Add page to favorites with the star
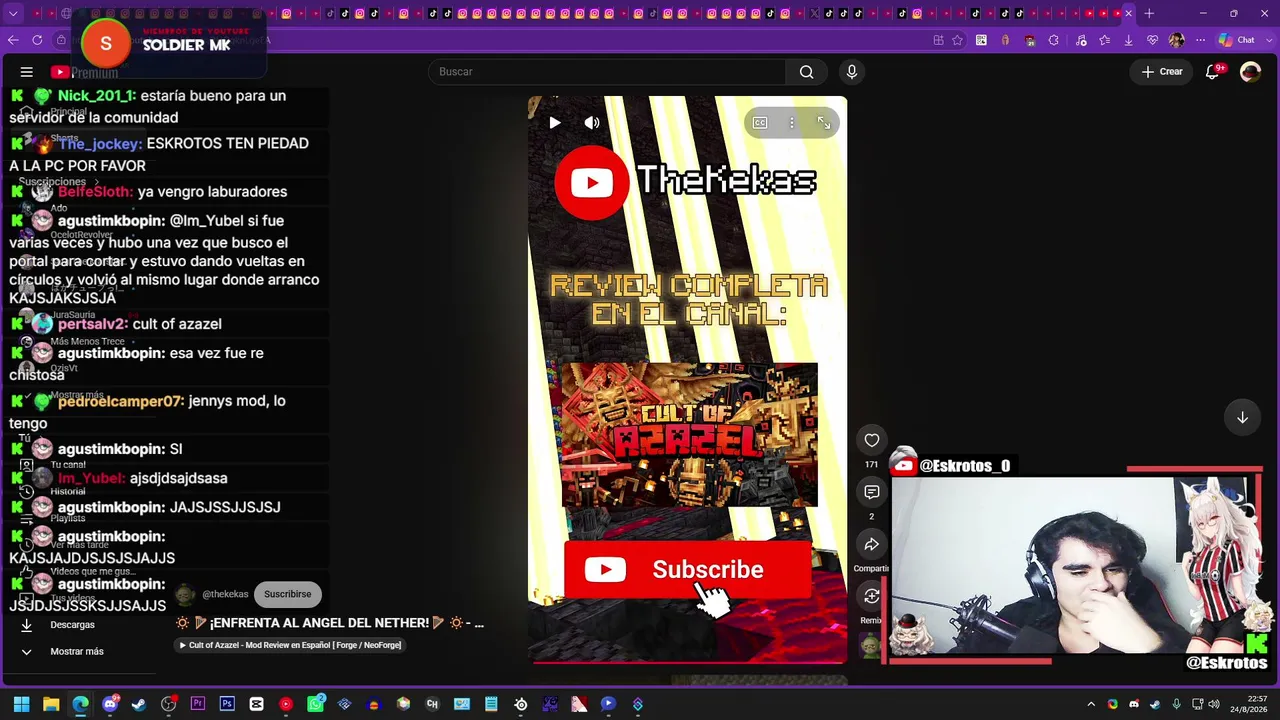 coord(958,40)
